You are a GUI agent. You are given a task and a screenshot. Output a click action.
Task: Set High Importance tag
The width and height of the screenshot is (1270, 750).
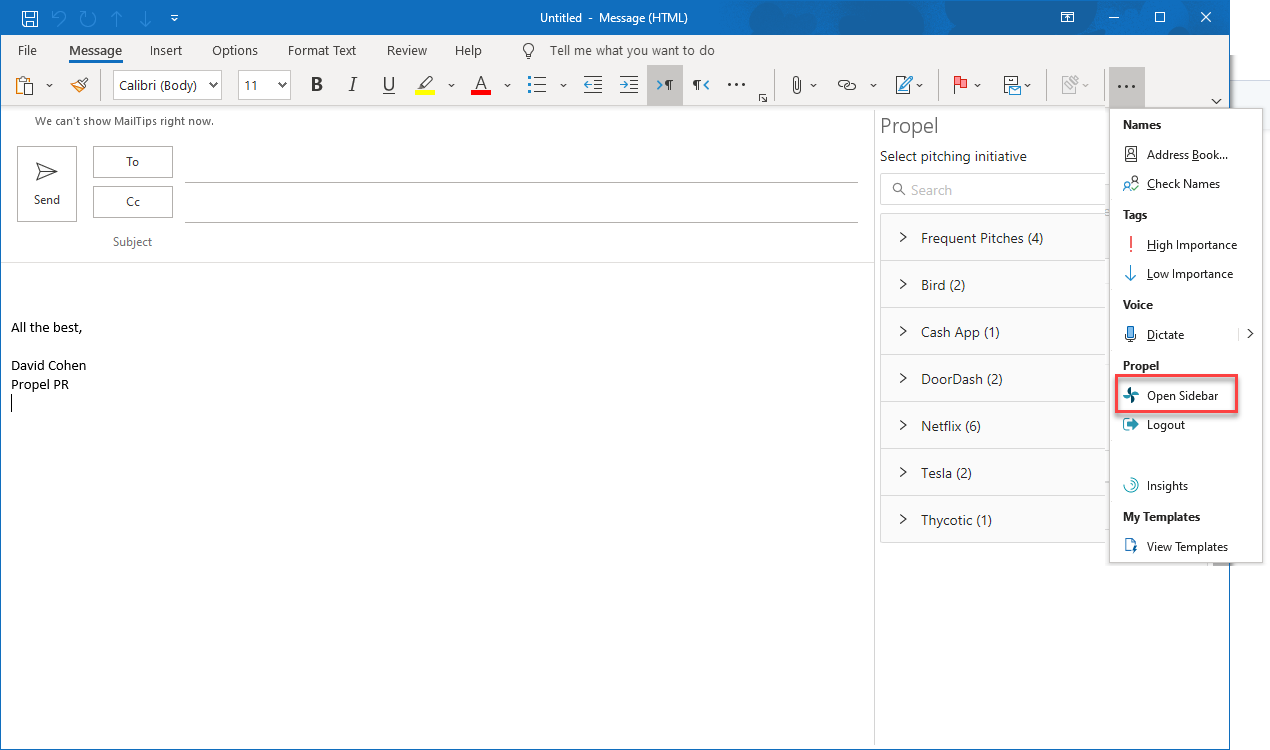click(x=1185, y=245)
